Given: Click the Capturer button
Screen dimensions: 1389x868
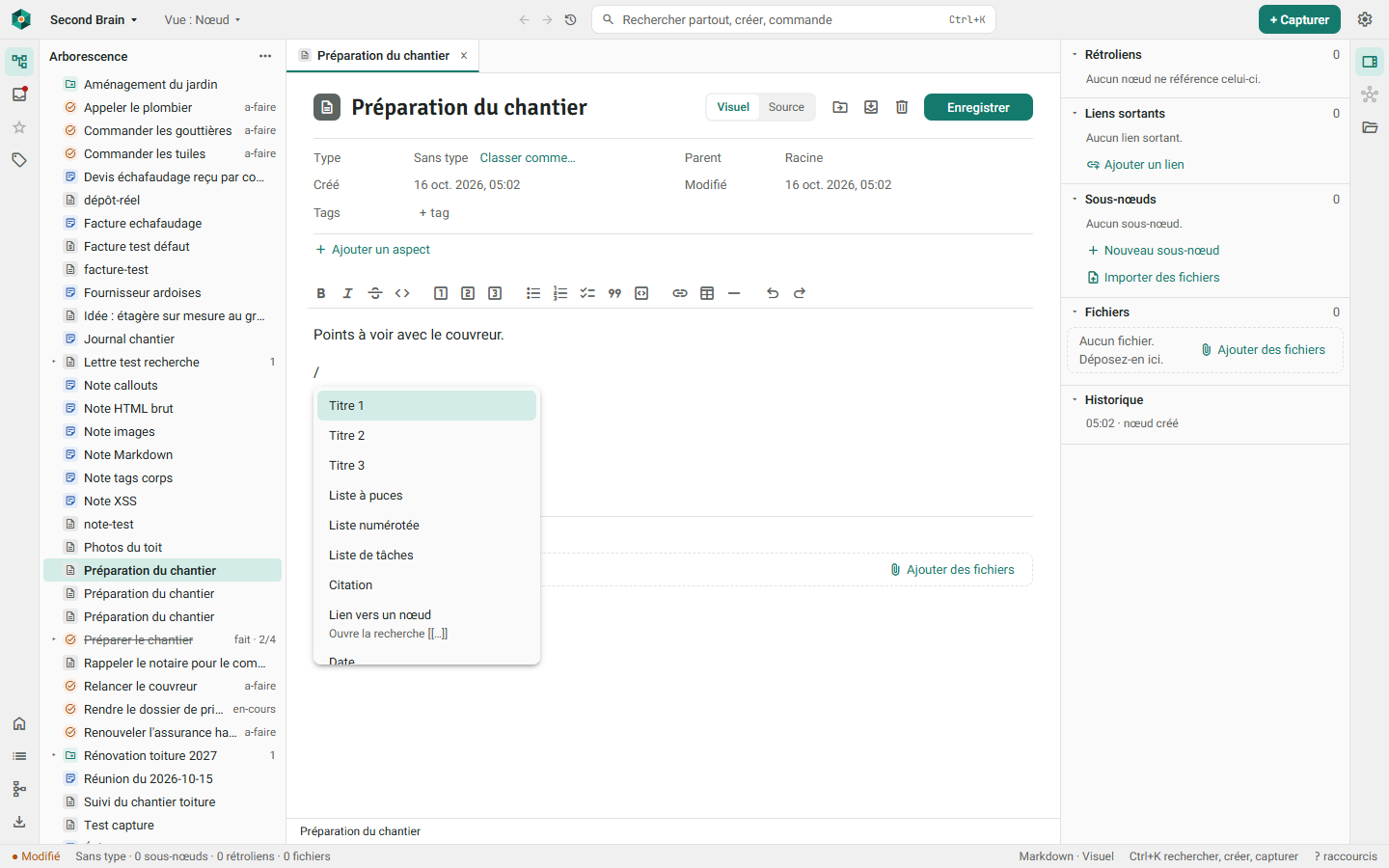Looking at the screenshot, I should click(x=1299, y=19).
